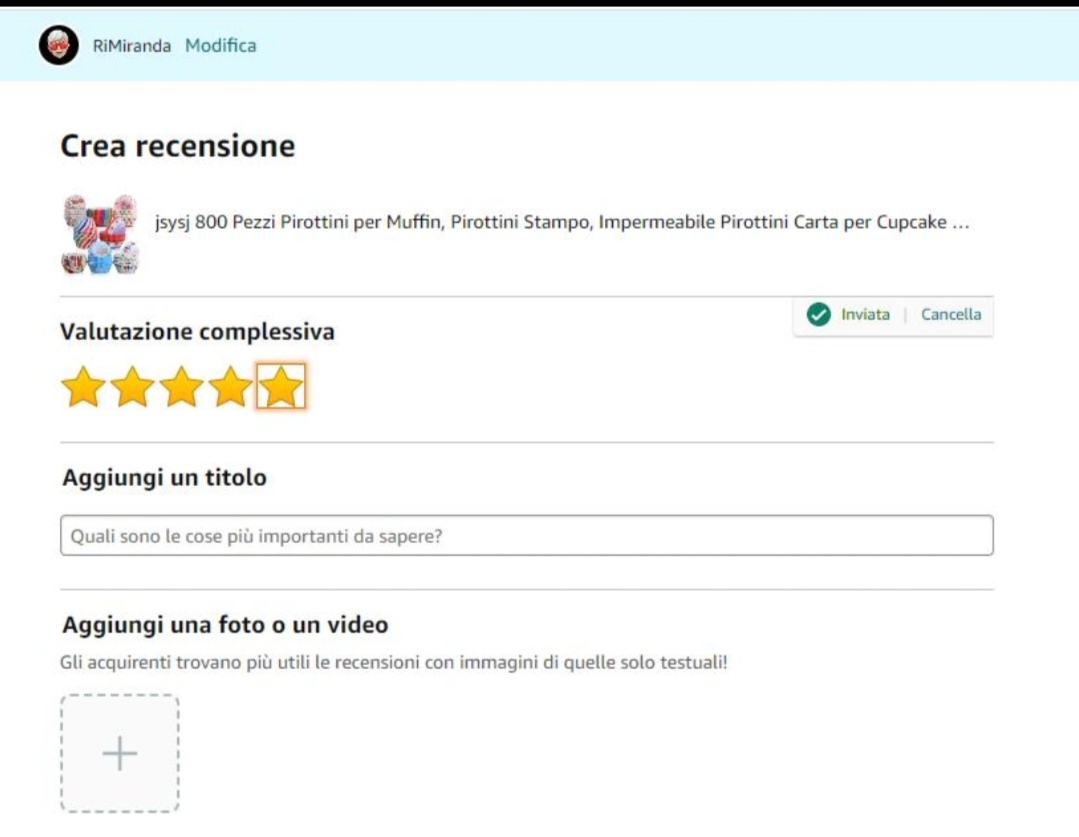Image resolution: width=1079 pixels, height=837 pixels.
Task: Choose the fourth star rating
Action: coord(231,387)
